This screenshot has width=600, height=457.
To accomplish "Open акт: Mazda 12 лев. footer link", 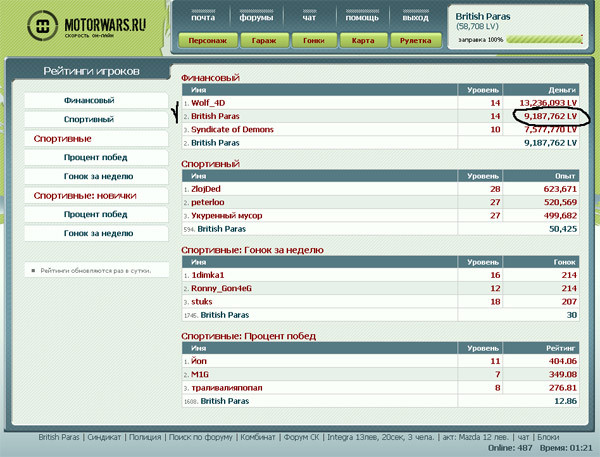I will 476,437.
